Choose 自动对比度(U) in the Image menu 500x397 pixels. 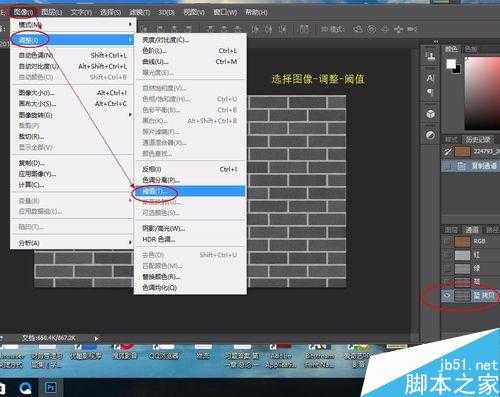tap(72, 66)
